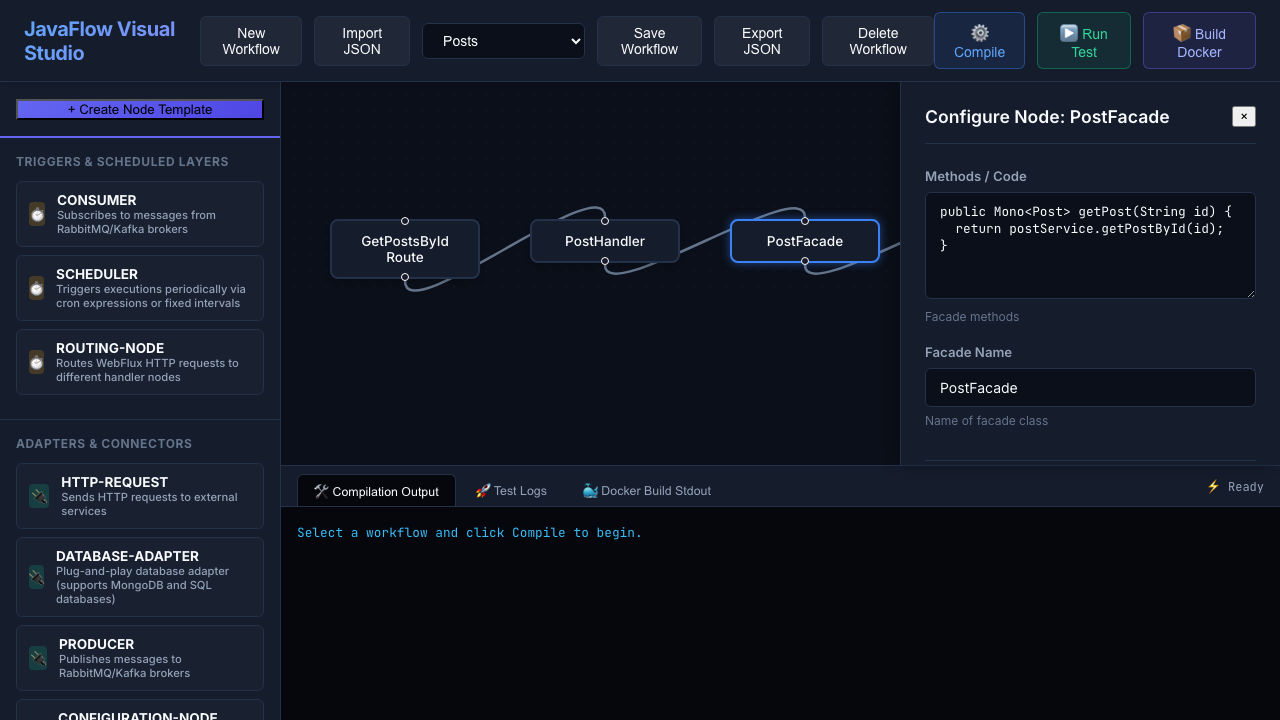This screenshot has height=720, width=1280.
Task: Click the HTTP-REQUEST template card
Action: (x=140, y=496)
